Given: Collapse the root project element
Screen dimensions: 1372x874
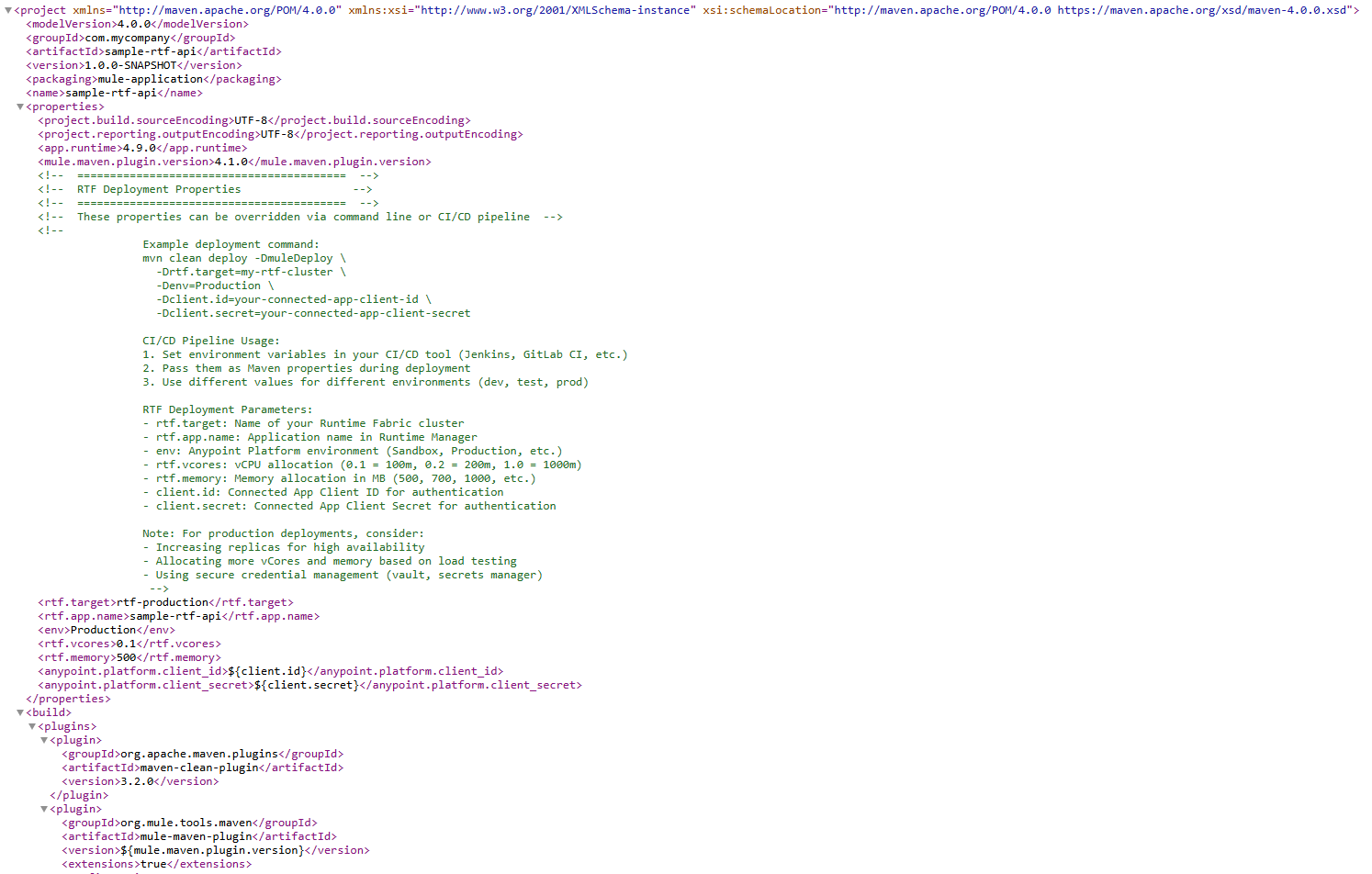Looking at the screenshot, I should pos(7,9).
